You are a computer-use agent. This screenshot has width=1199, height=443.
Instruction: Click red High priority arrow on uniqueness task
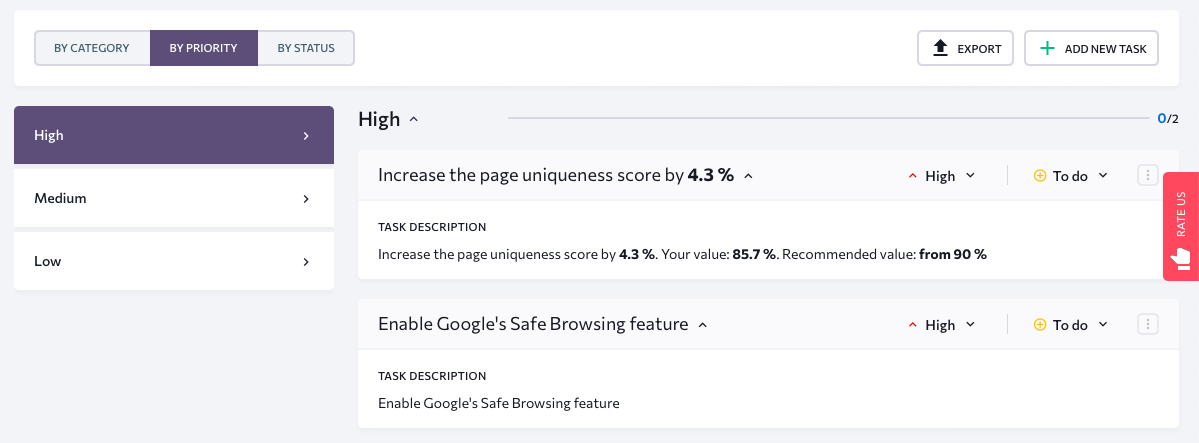pos(912,176)
